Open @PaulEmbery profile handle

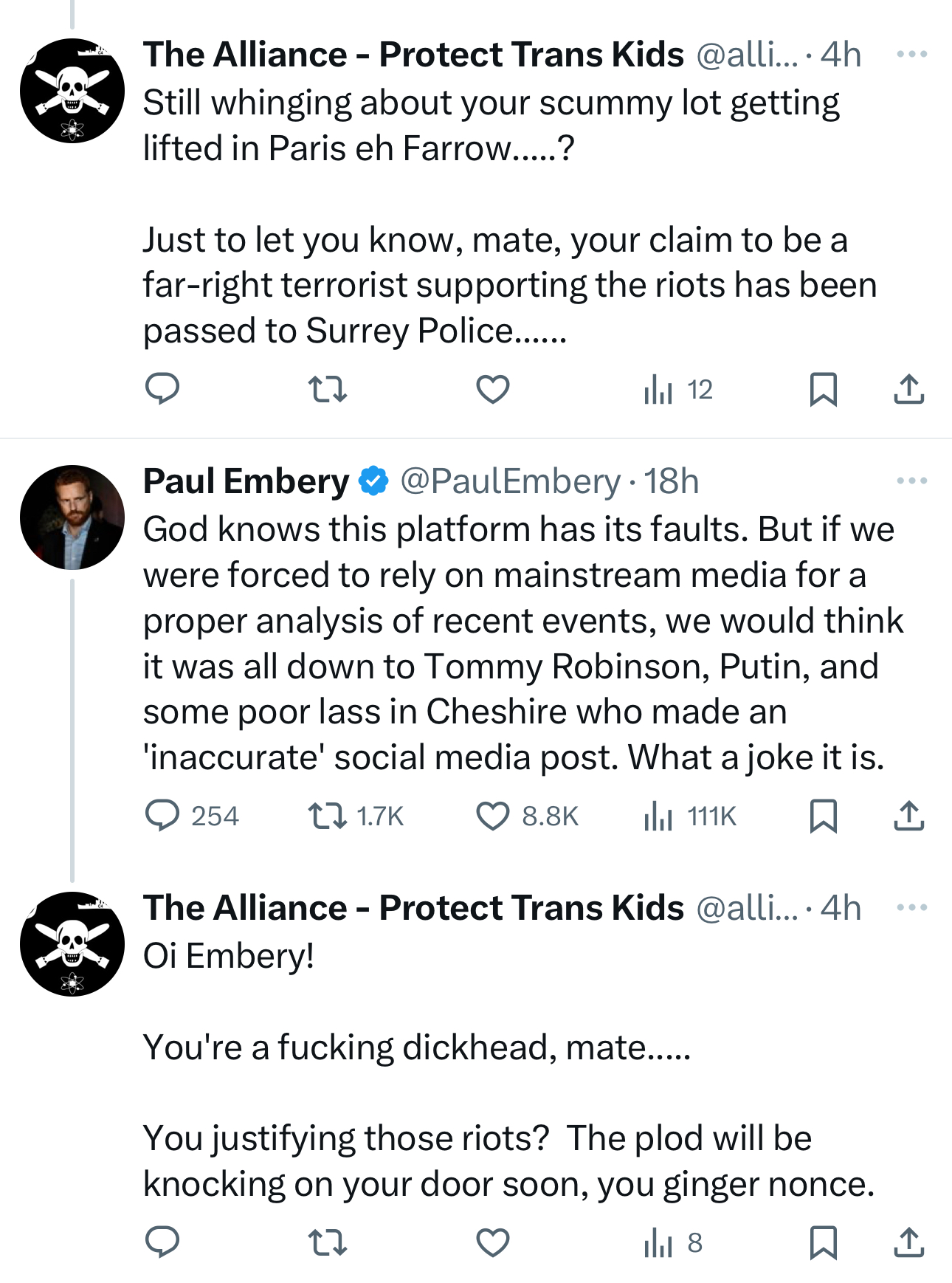click(x=510, y=481)
